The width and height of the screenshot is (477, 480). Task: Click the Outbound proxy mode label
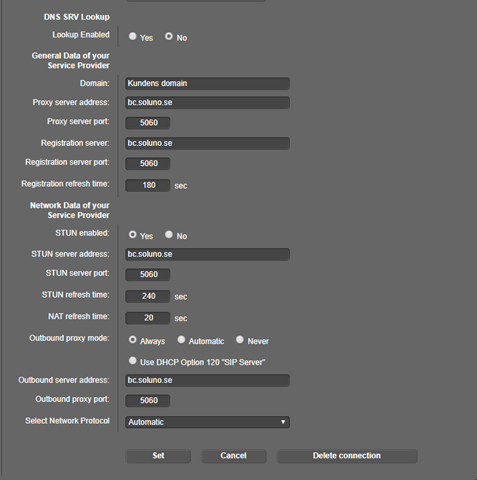point(69,338)
